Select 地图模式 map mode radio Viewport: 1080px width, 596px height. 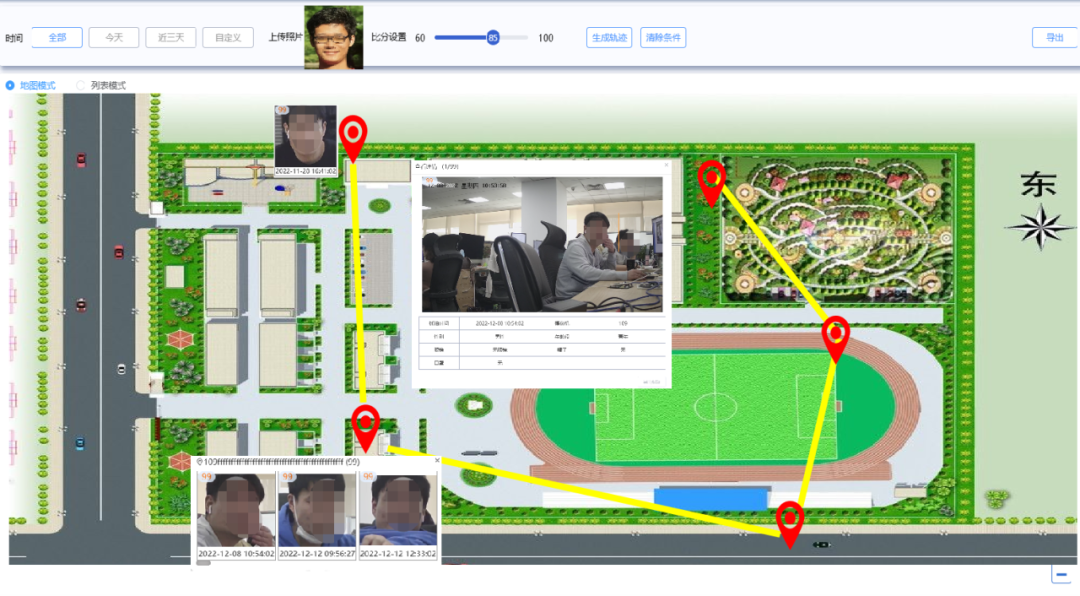tap(11, 85)
